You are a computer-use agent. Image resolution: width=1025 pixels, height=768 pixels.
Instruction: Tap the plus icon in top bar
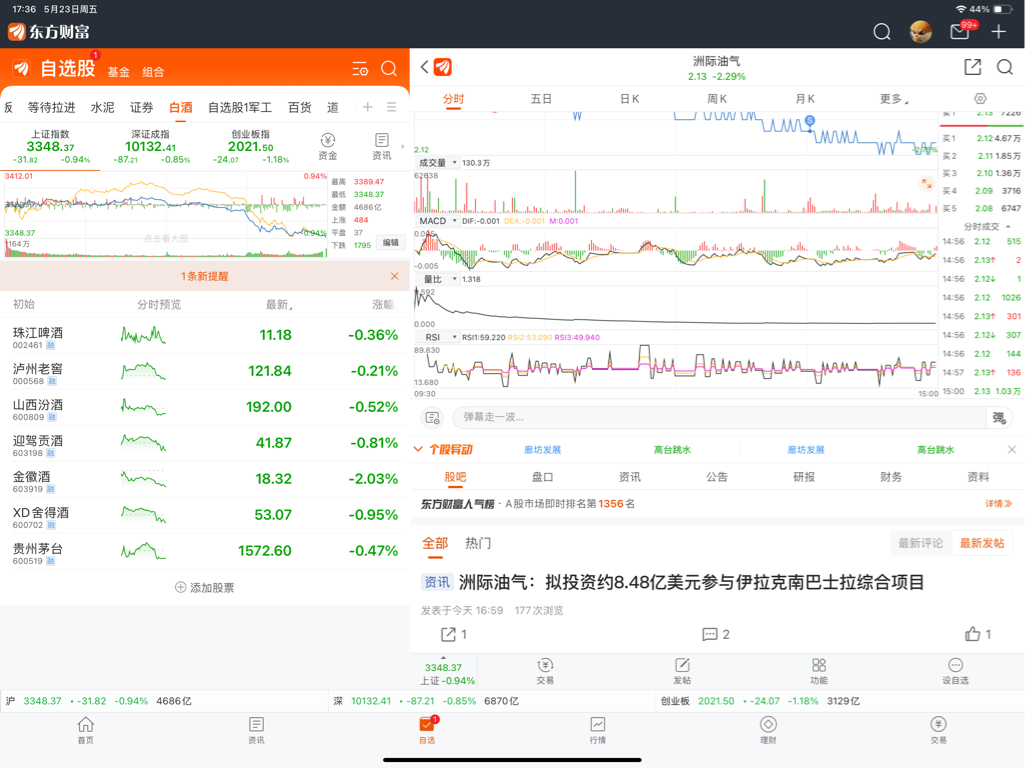click(998, 31)
